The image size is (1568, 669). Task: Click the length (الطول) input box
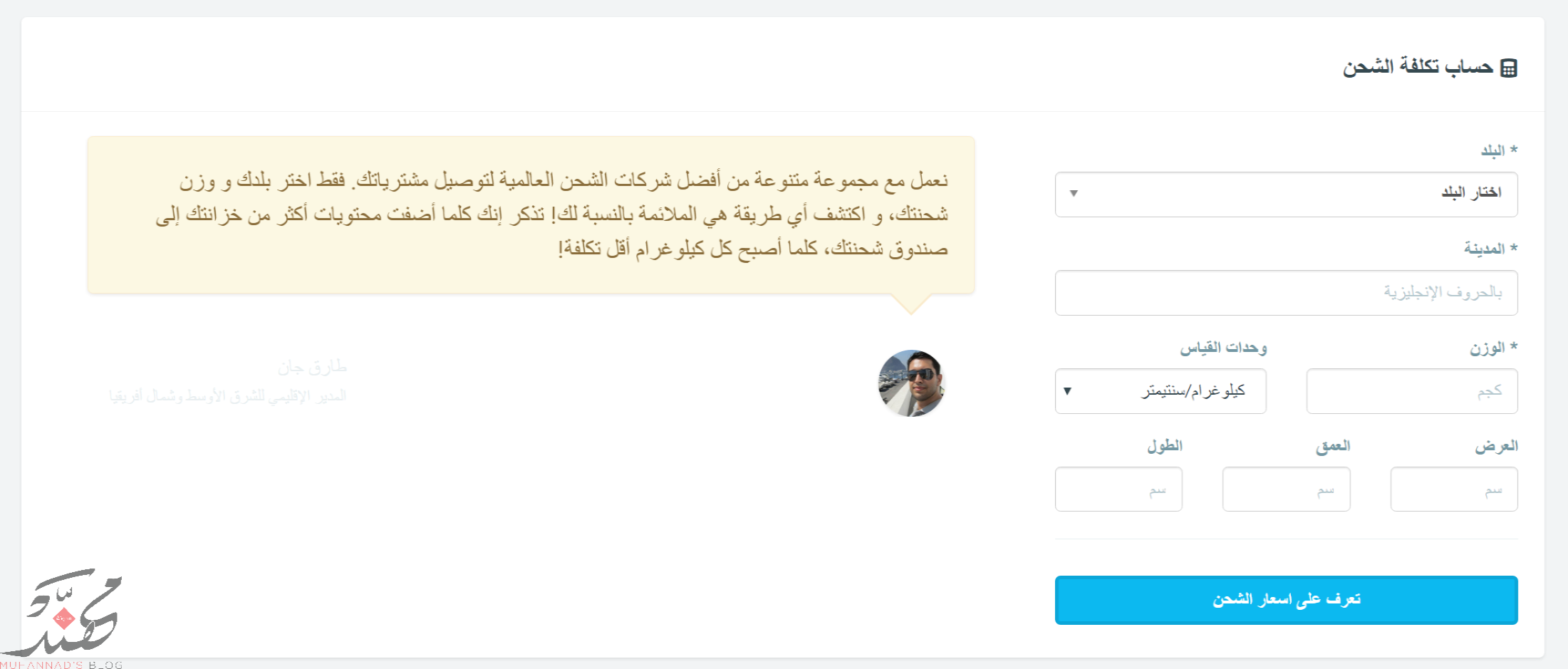click(x=1118, y=489)
